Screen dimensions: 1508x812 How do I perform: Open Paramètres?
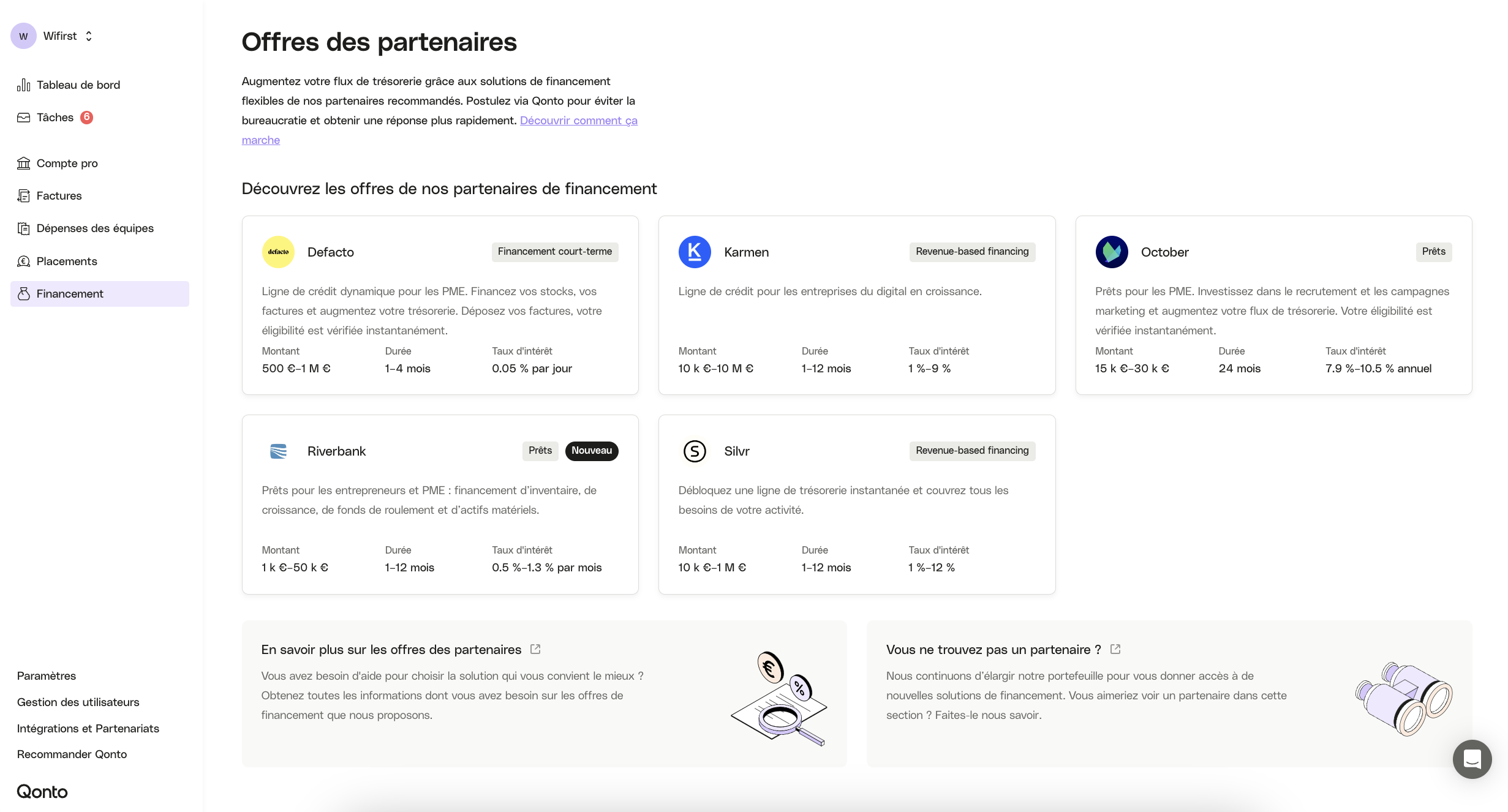[x=47, y=676]
